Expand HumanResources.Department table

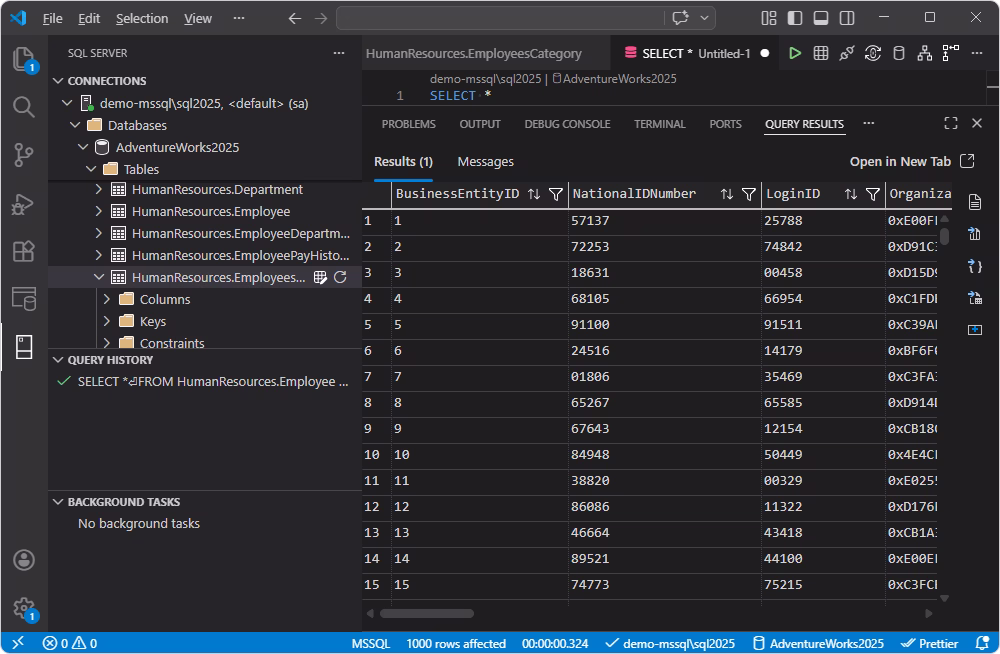pos(98,190)
